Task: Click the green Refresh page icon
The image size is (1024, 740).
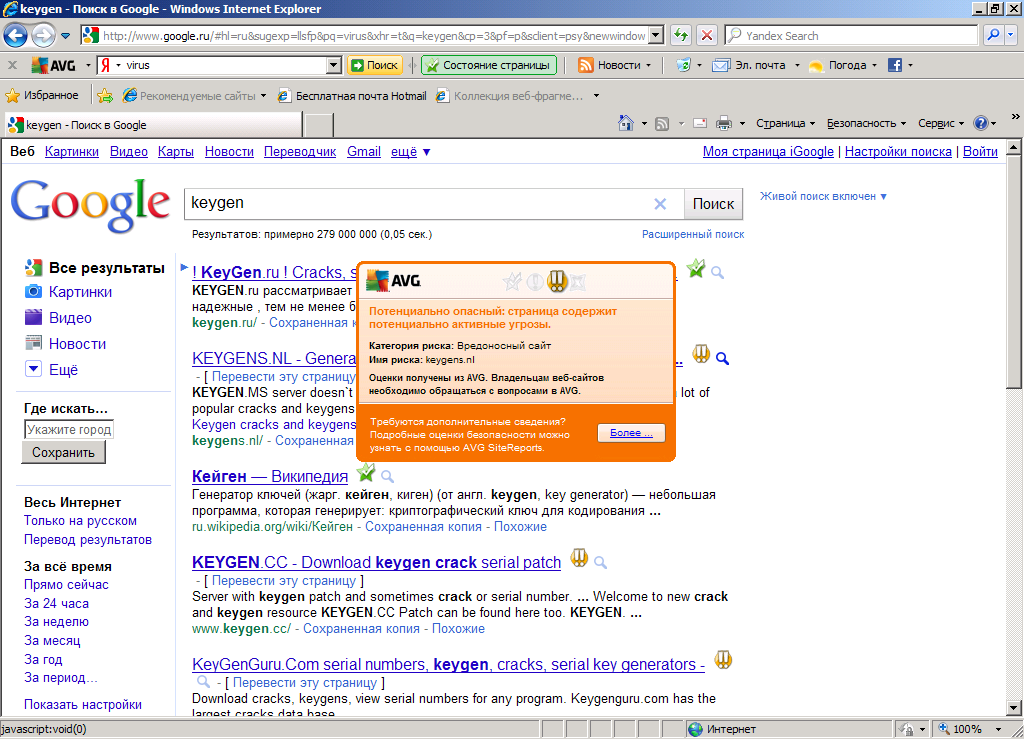Action: click(681, 35)
